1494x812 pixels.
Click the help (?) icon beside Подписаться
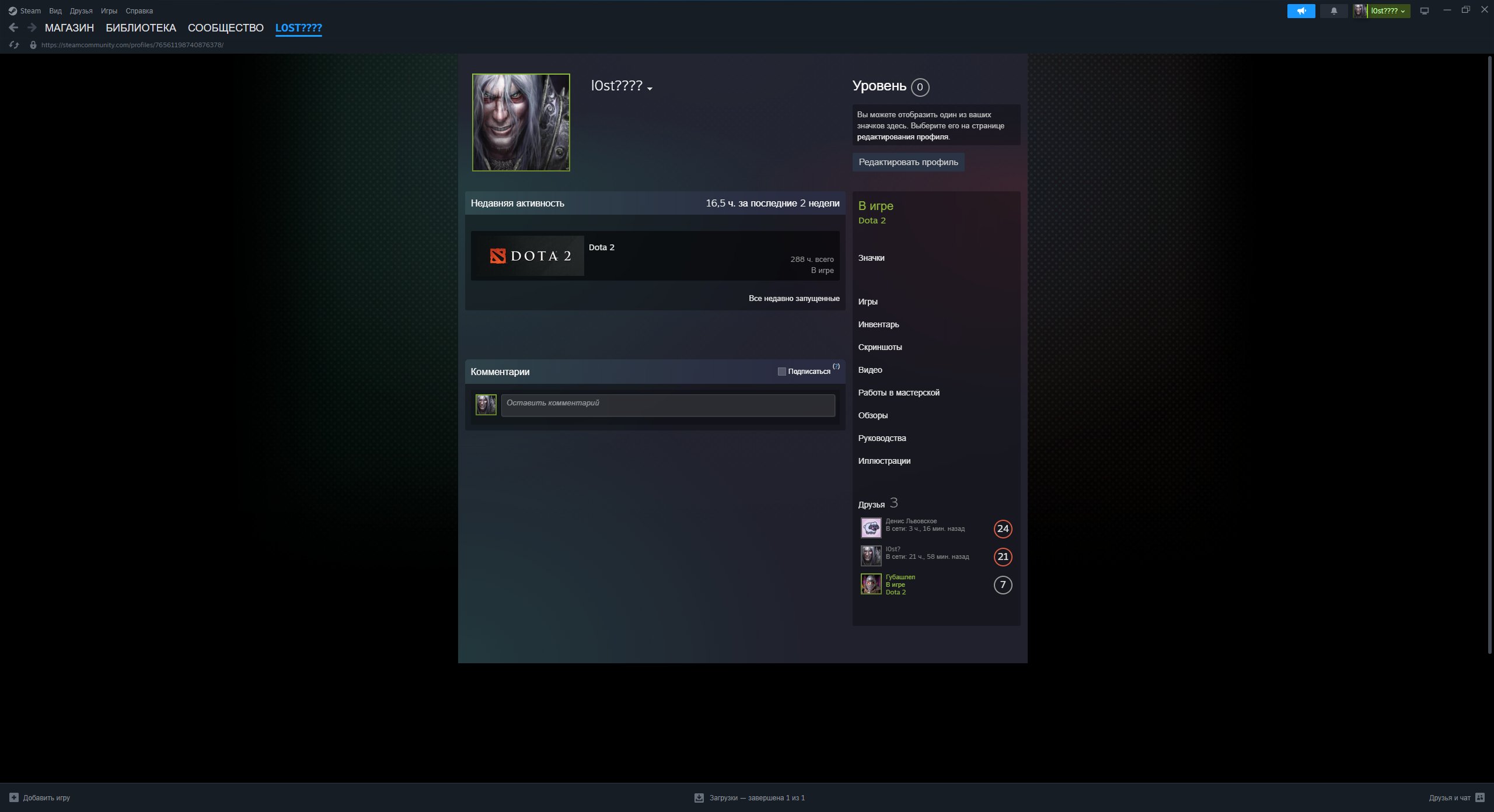(836, 366)
